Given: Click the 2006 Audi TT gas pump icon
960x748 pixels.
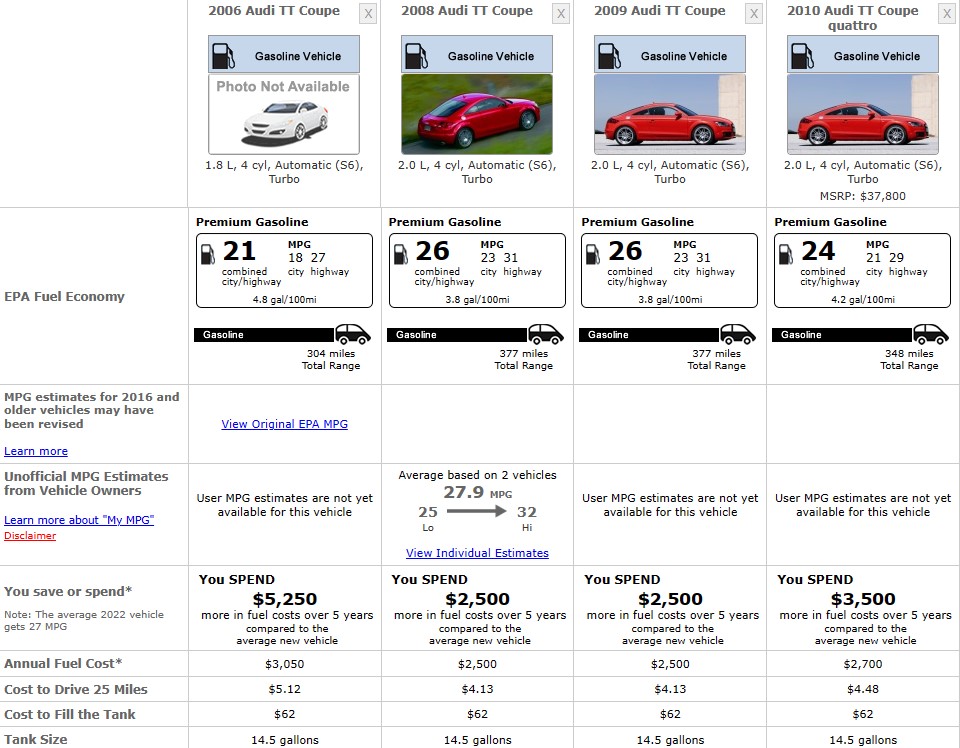Looking at the screenshot, I should click(223, 56).
